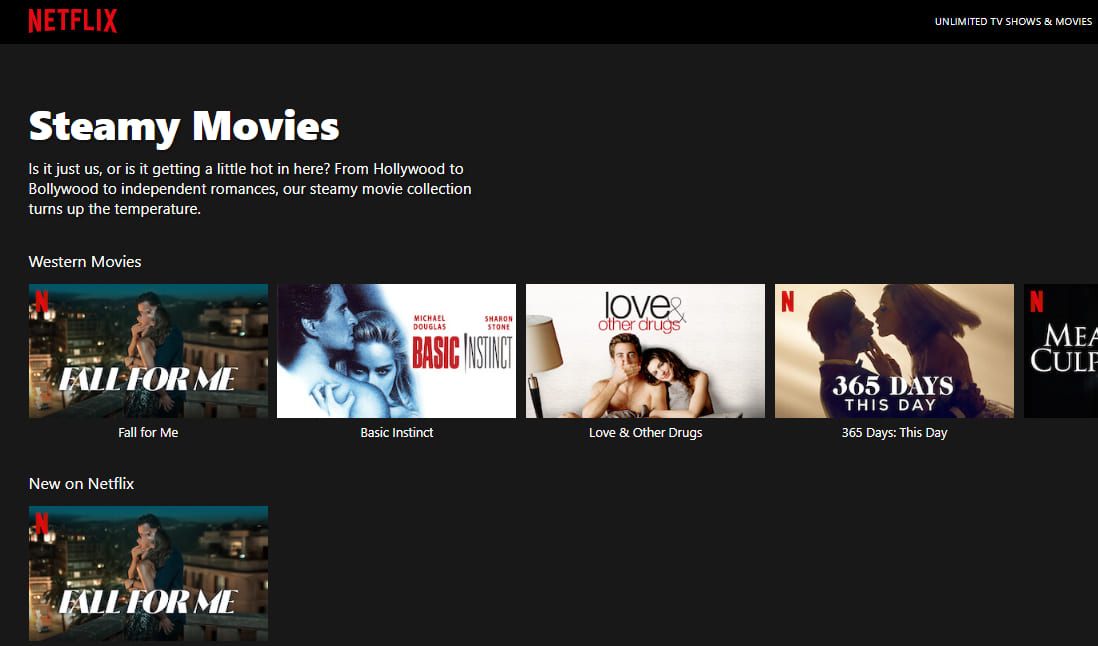This screenshot has height=646, width=1098.
Task: Click the Fall for Me title link
Action: 148,432
